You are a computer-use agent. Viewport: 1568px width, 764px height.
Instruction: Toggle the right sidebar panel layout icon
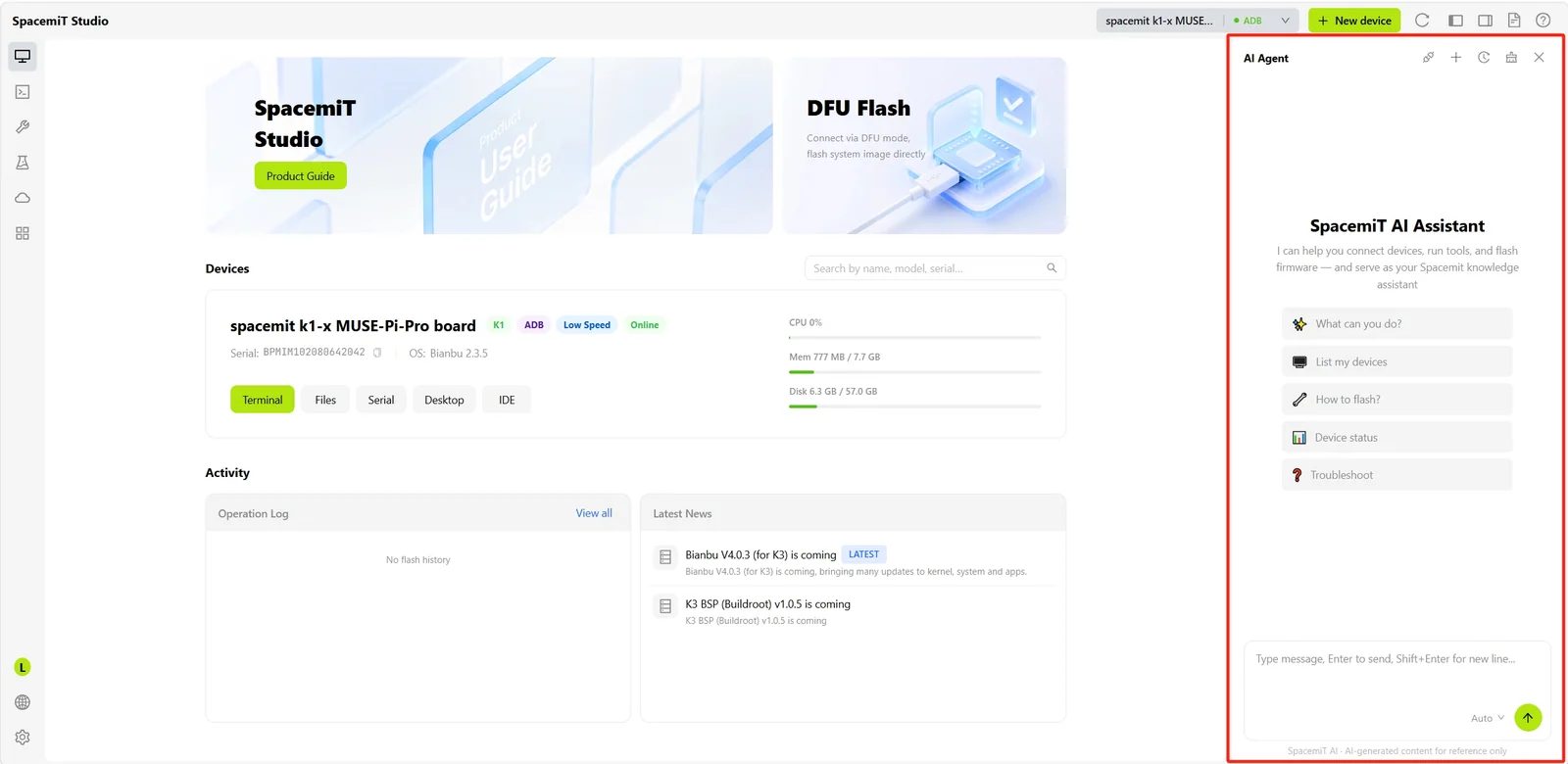click(x=1486, y=21)
